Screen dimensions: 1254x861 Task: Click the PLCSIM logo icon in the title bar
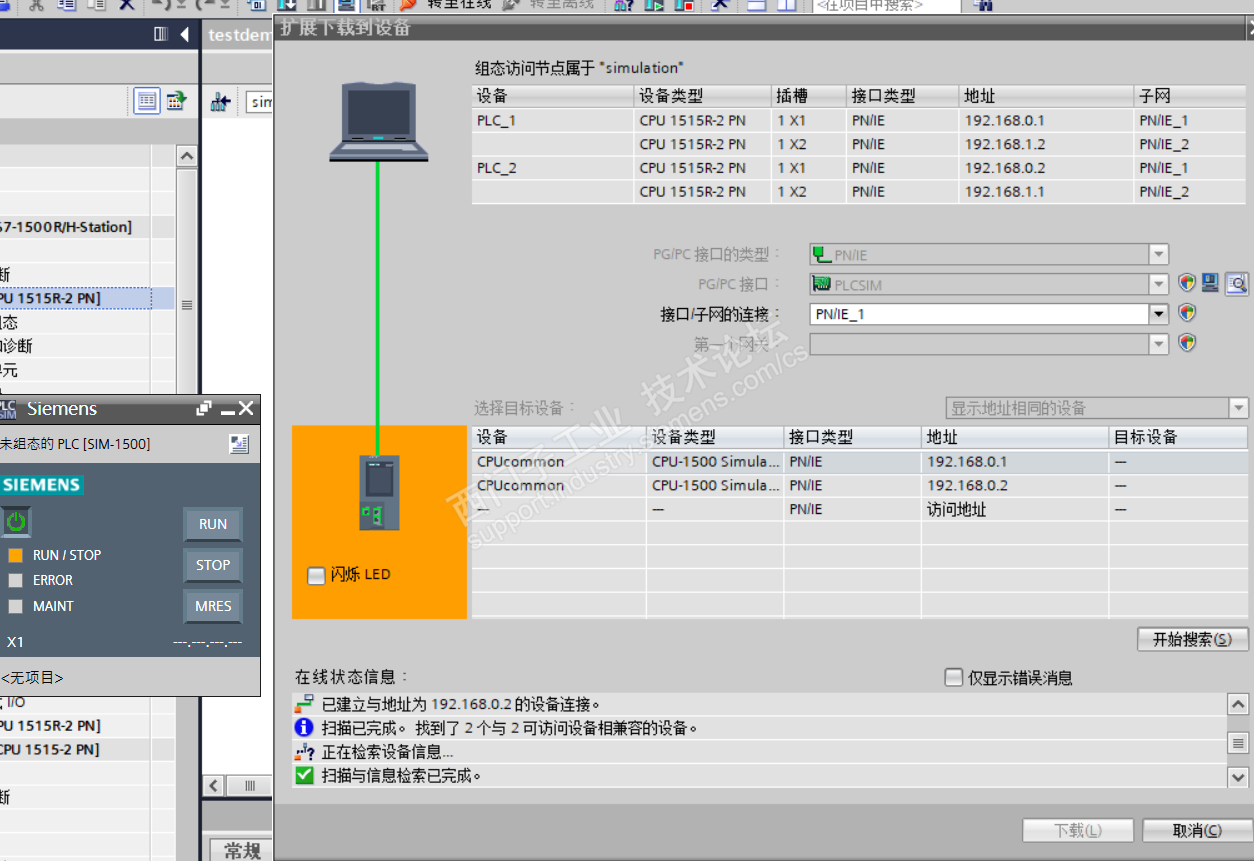pyautogui.click(x=8, y=408)
